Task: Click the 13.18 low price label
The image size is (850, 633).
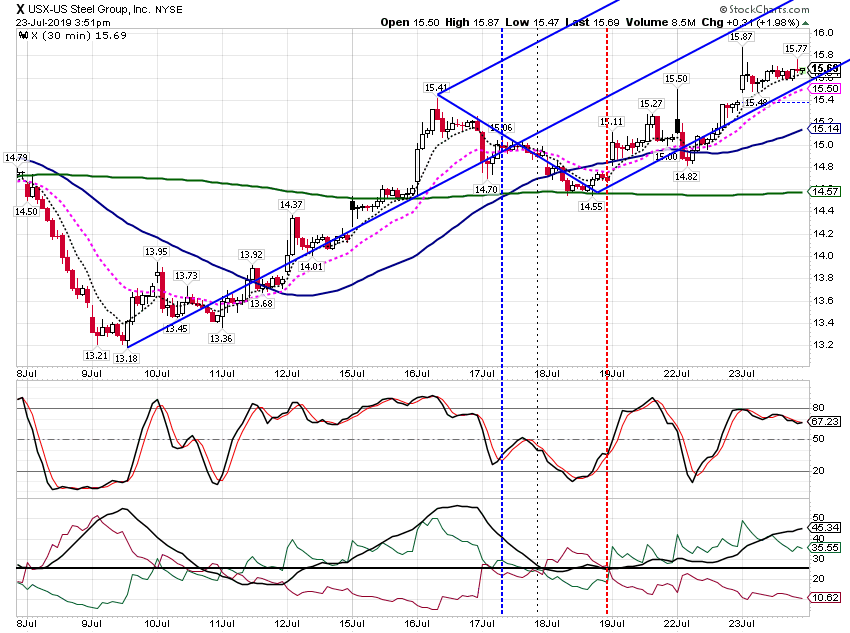Action: 126,358
